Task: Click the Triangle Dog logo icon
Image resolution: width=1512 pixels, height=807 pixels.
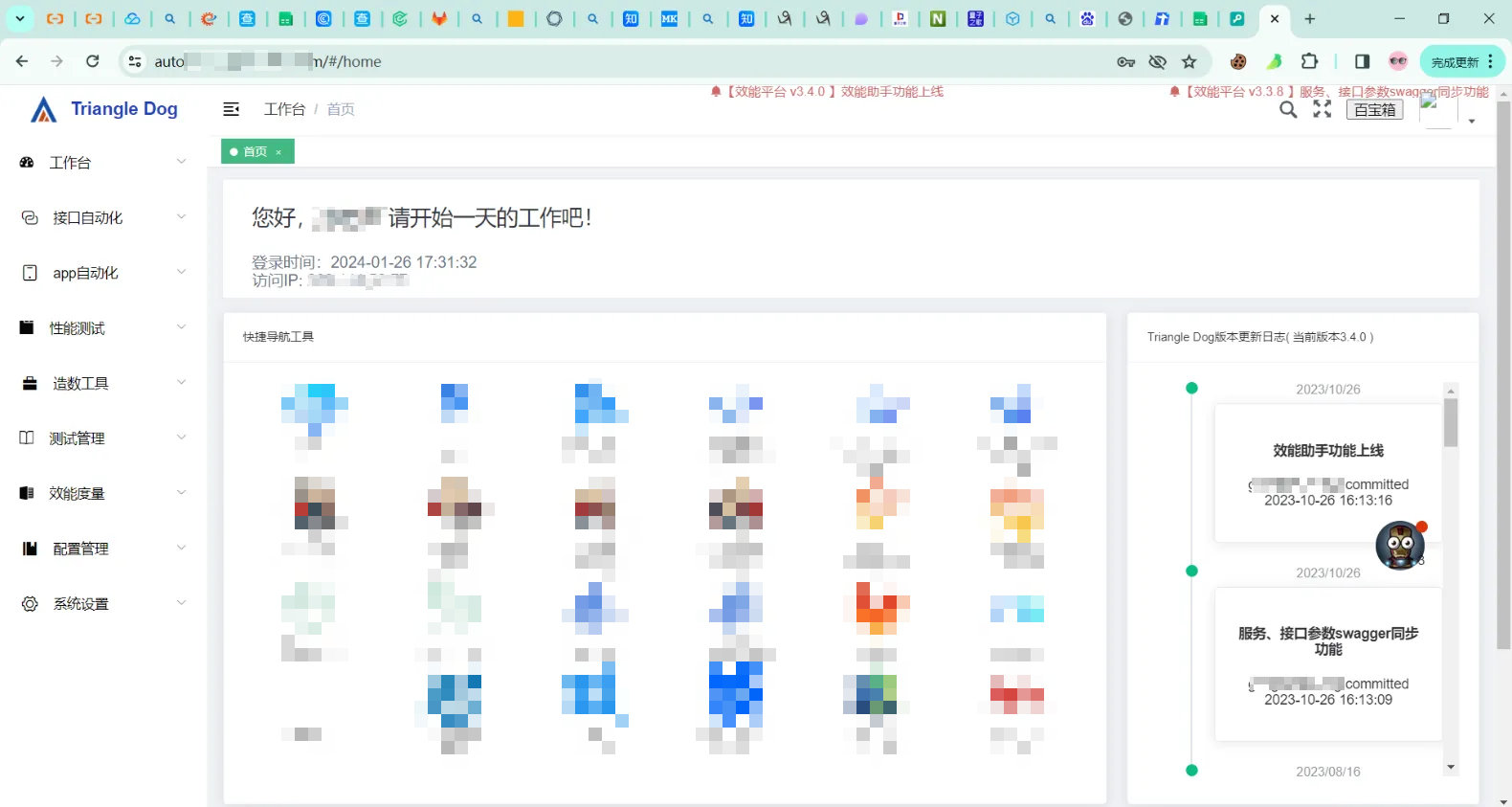Action: [x=43, y=110]
